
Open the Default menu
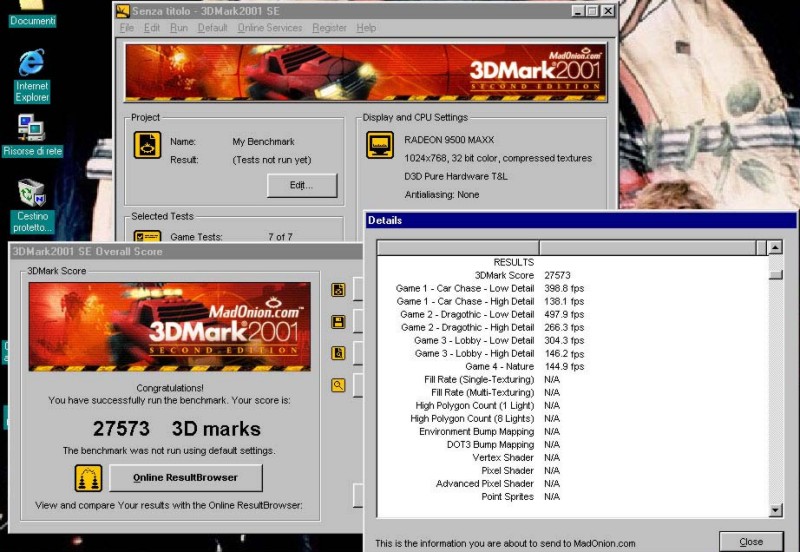[212, 28]
